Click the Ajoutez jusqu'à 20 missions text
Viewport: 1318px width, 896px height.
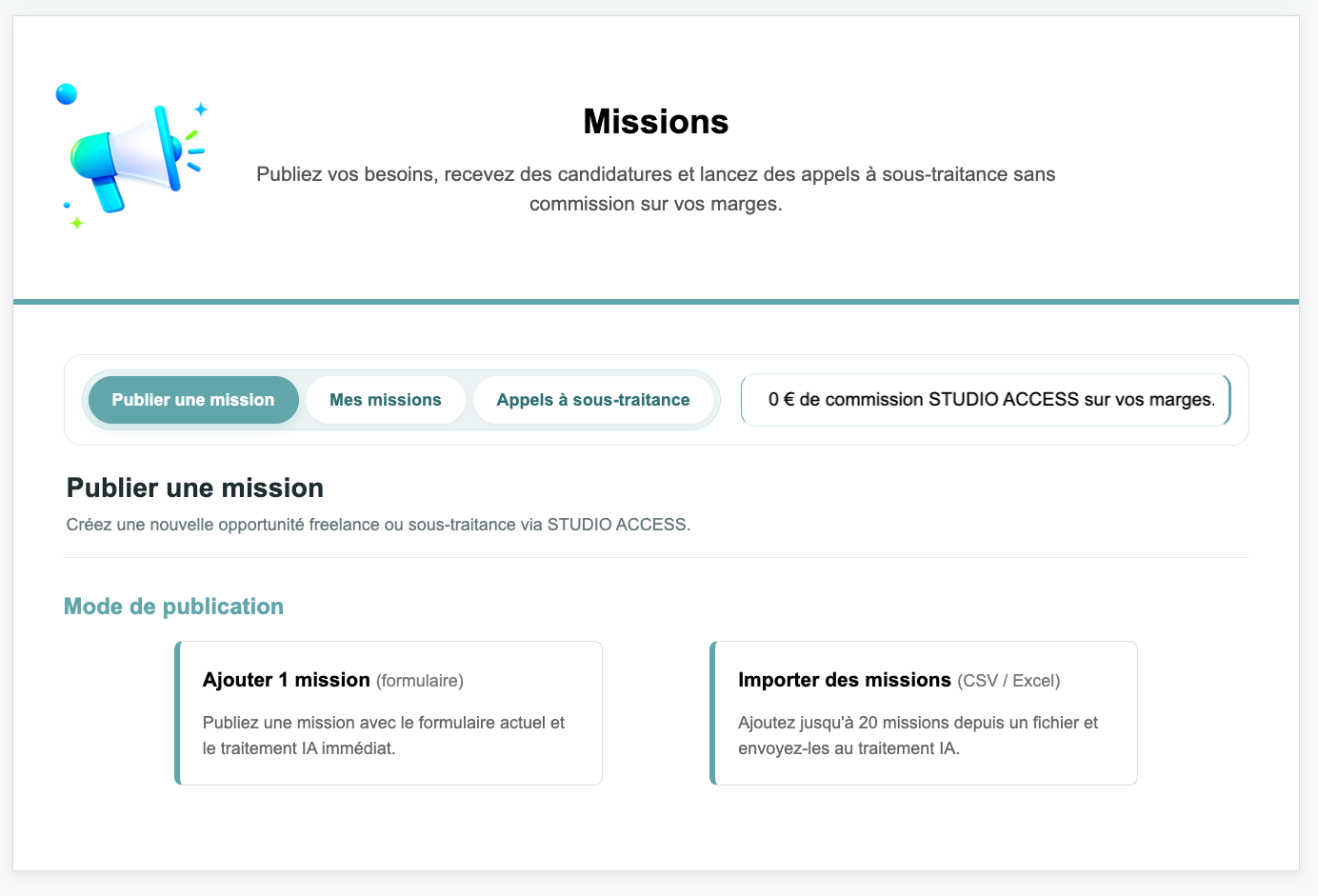click(918, 735)
